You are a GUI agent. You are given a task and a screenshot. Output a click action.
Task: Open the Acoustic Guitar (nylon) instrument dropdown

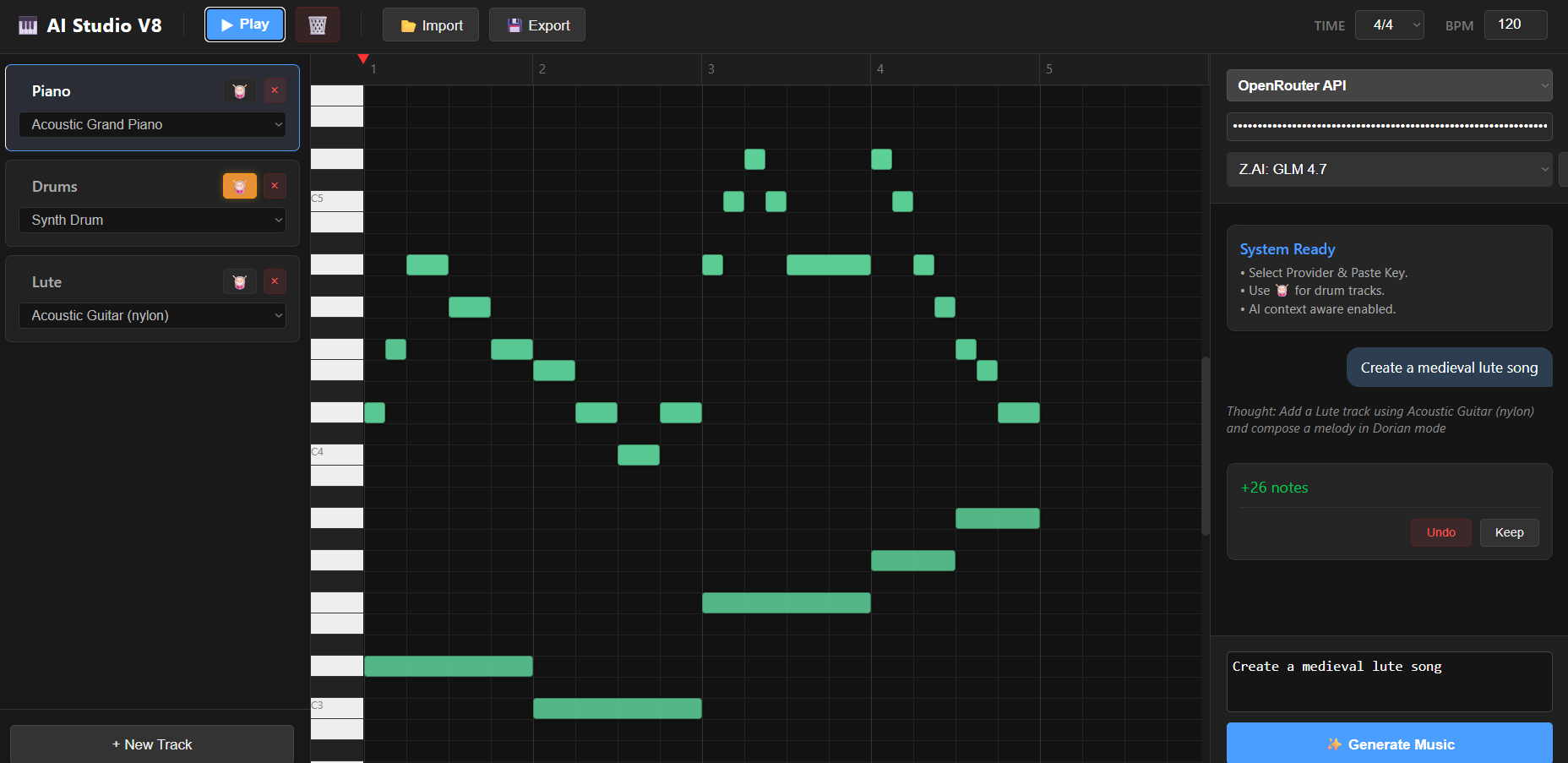pyautogui.click(x=153, y=316)
